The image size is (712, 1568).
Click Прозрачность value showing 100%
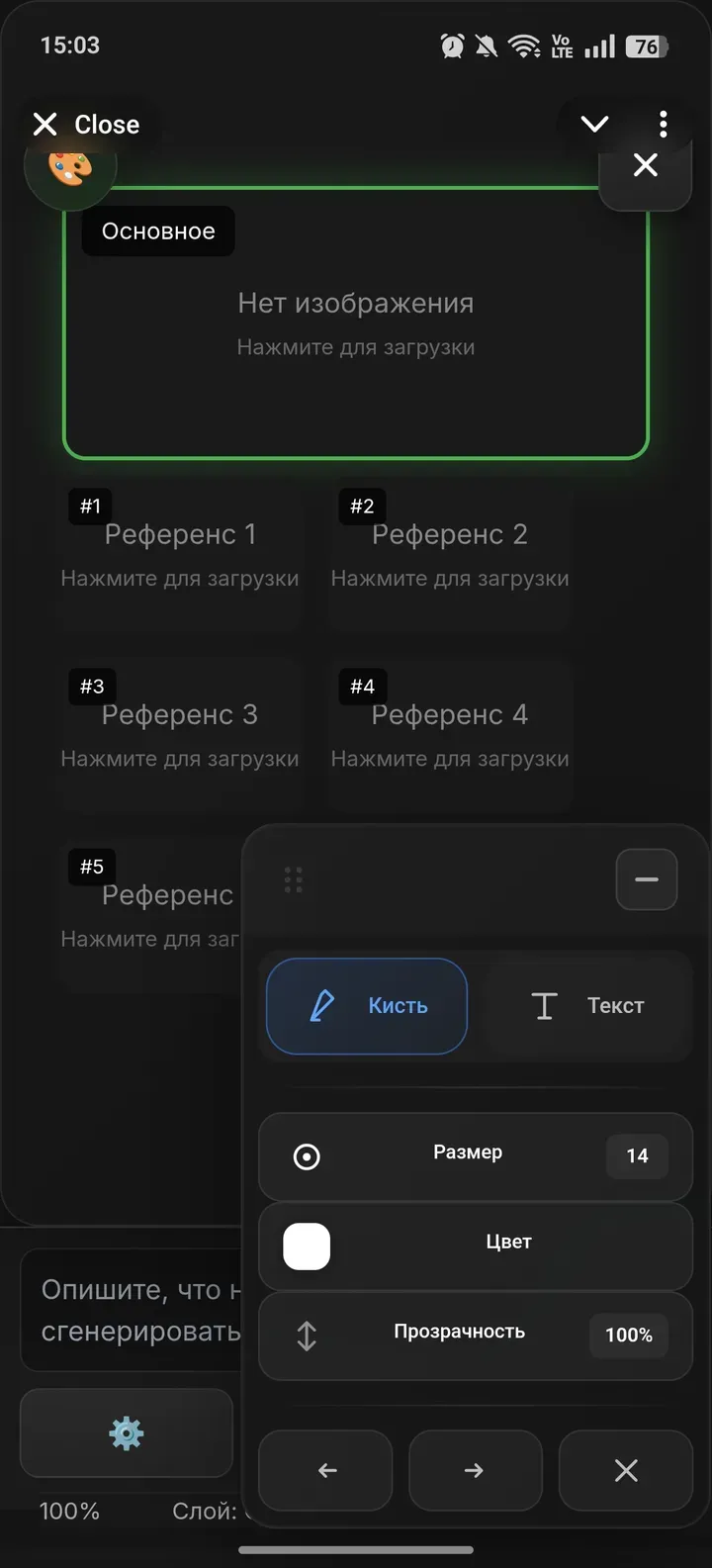click(x=628, y=1335)
